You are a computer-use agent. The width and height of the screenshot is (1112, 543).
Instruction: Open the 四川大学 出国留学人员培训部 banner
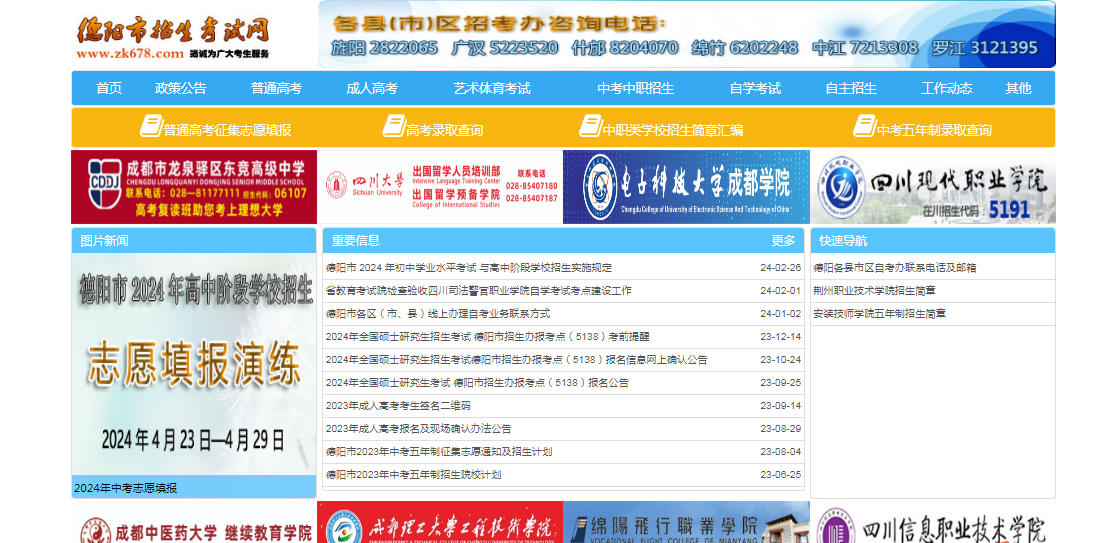pyautogui.click(x=440, y=187)
